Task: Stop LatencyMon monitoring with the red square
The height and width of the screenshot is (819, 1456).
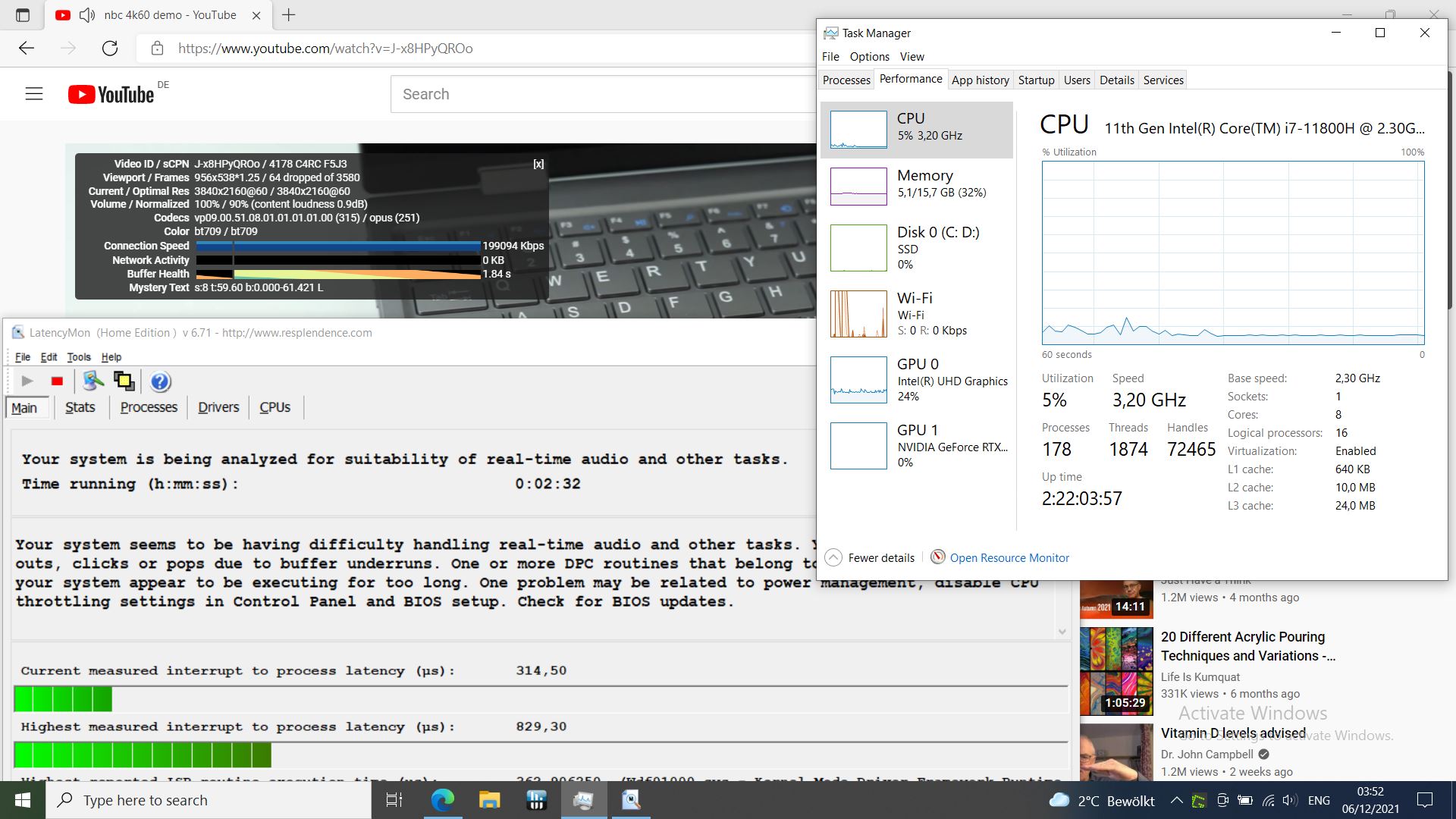Action: tap(57, 381)
